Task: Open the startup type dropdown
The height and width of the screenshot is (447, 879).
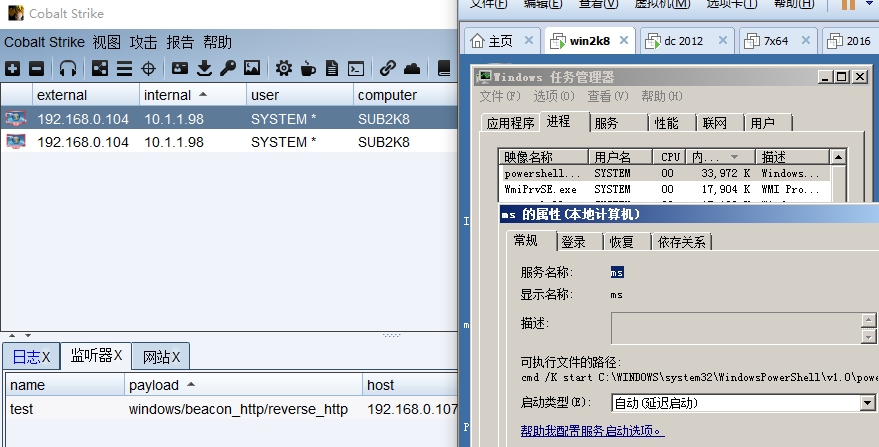Action: coord(867,403)
